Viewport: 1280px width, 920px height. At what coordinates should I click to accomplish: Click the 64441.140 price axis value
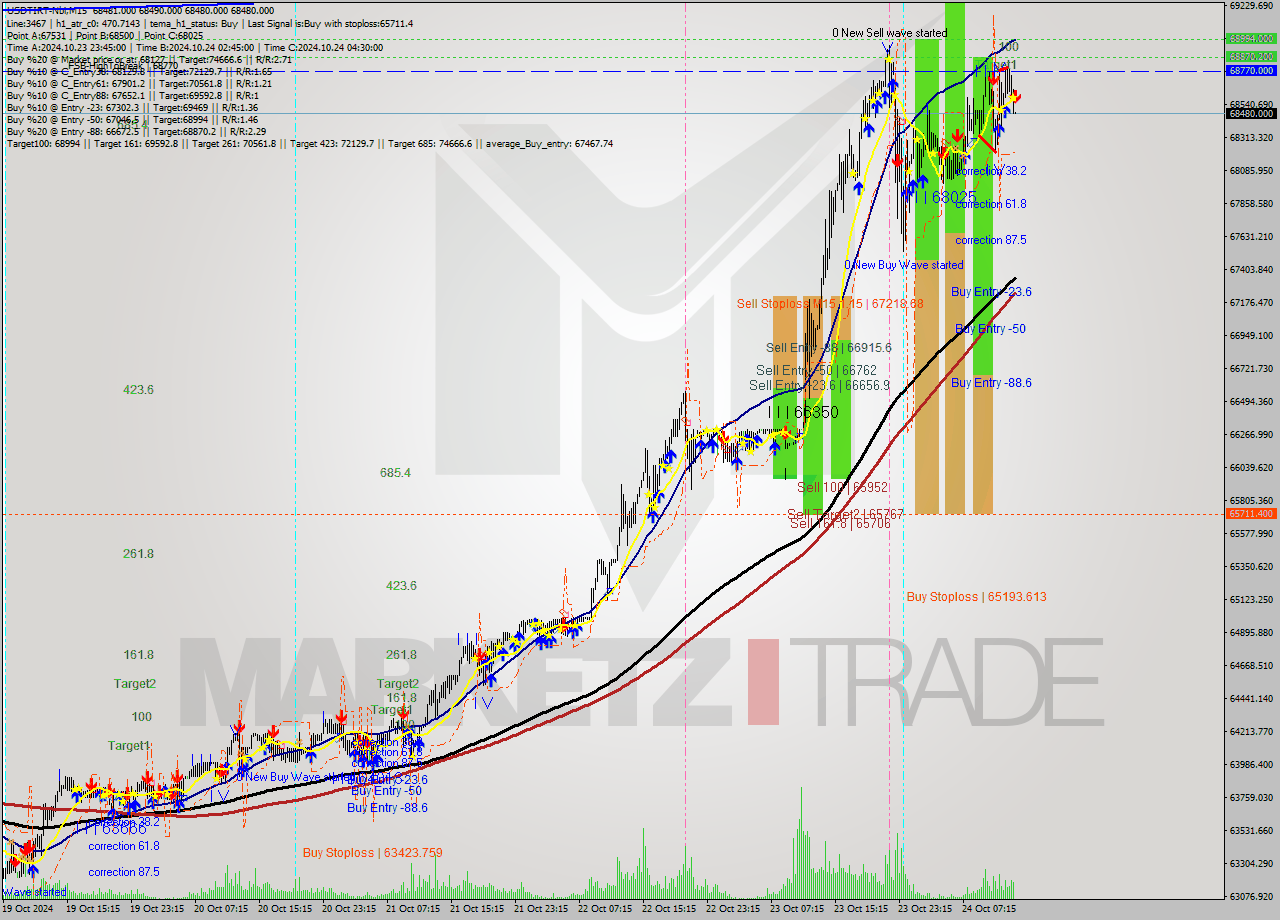(x=1251, y=698)
